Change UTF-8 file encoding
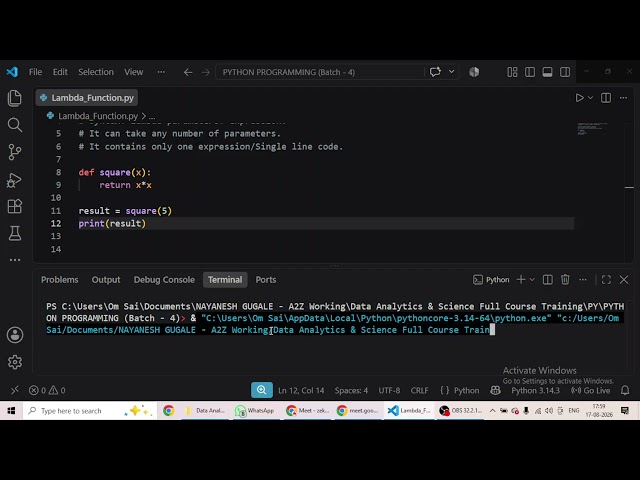Image resolution: width=640 pixels, height=480 pixels. [389, 391]
